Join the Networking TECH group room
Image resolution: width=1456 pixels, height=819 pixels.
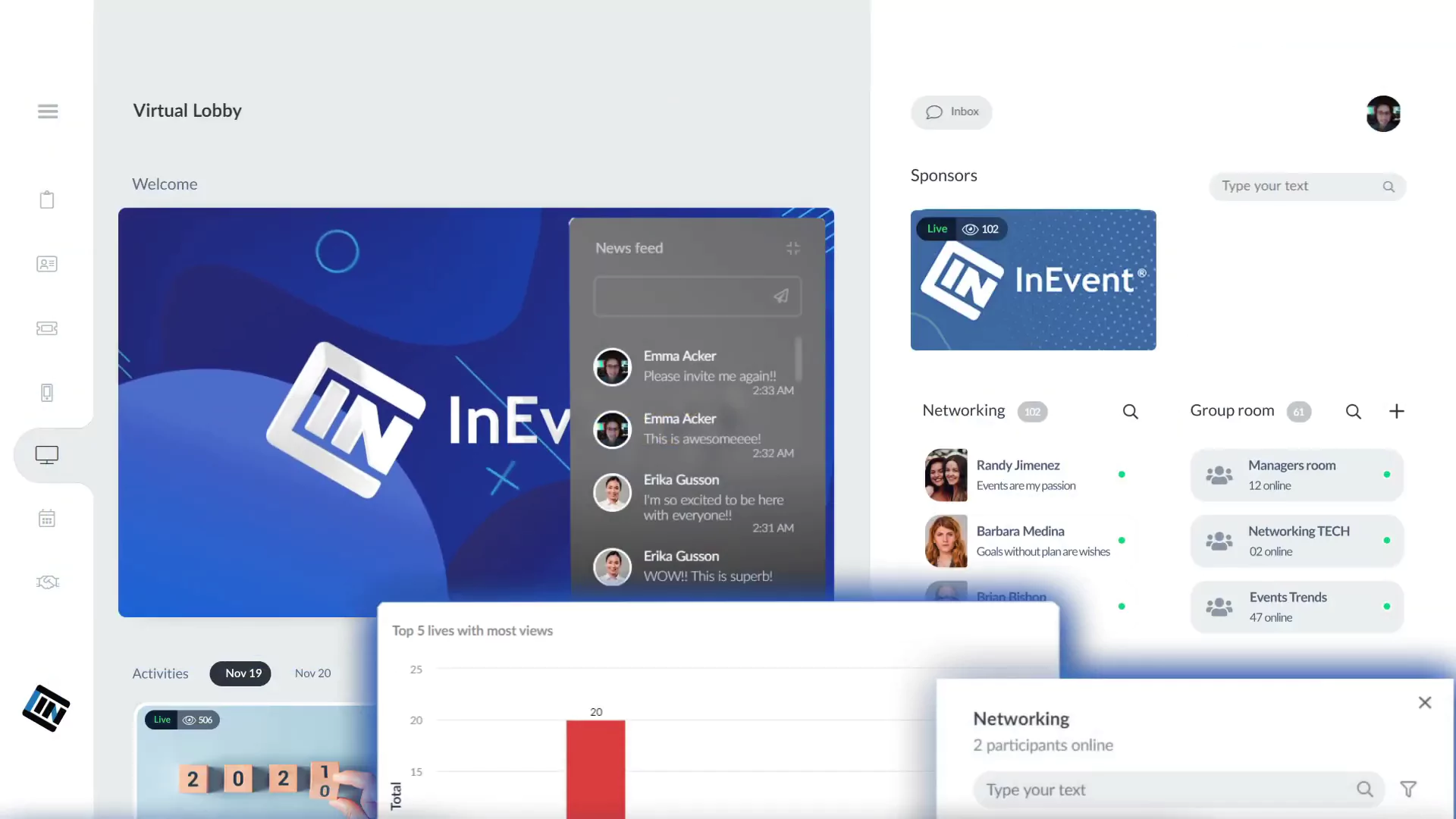(x=1297, y=541)
